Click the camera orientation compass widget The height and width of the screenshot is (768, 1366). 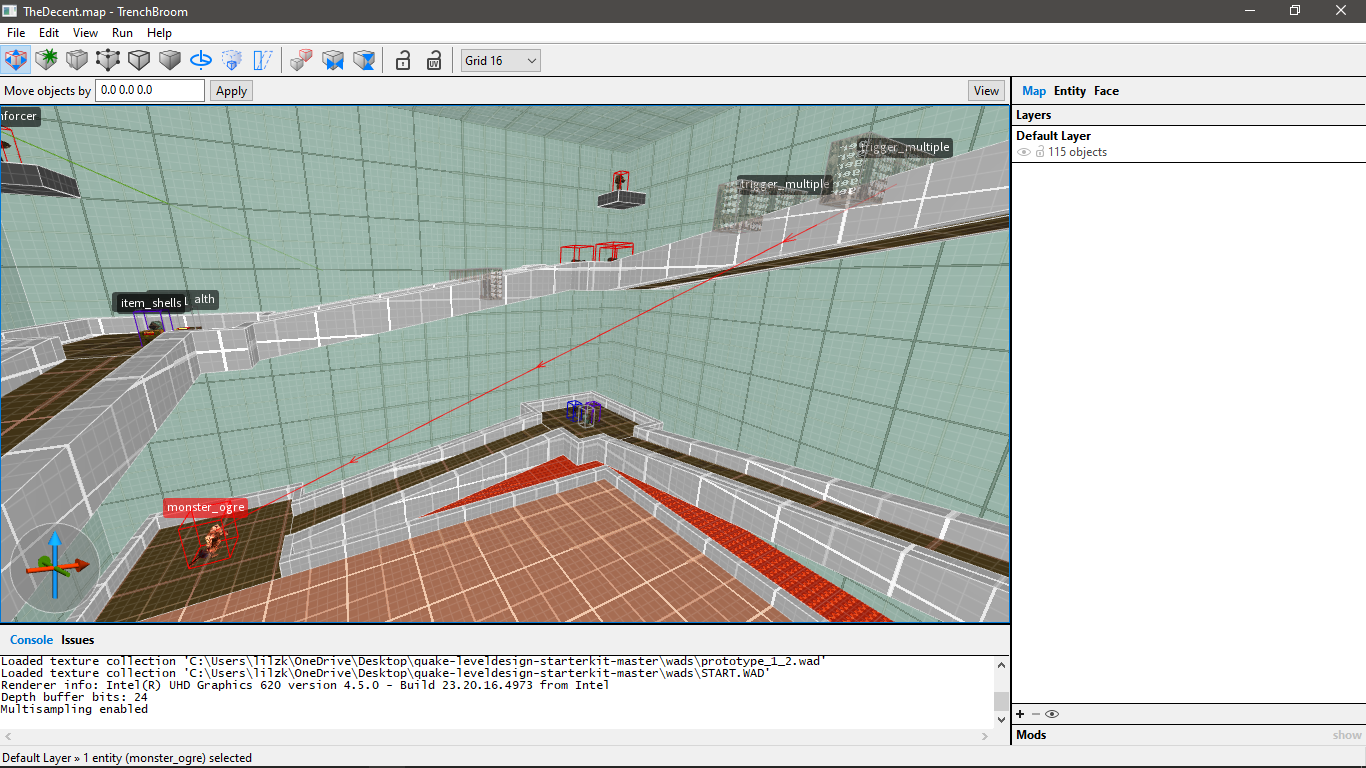pyautogui.click(x=55, y=567)
